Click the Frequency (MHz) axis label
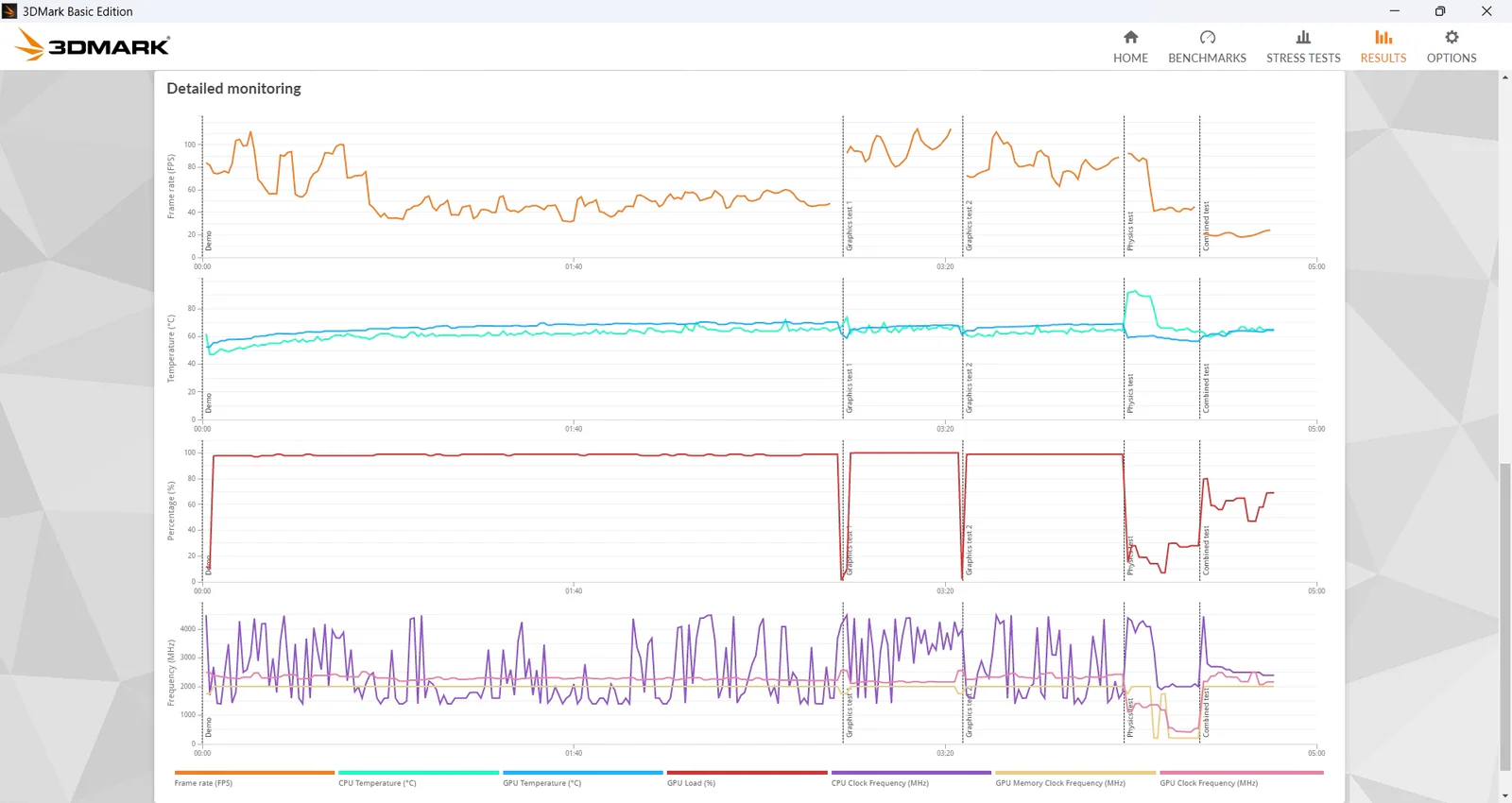Screen dimensions: 1512x803 click(171, 673)
